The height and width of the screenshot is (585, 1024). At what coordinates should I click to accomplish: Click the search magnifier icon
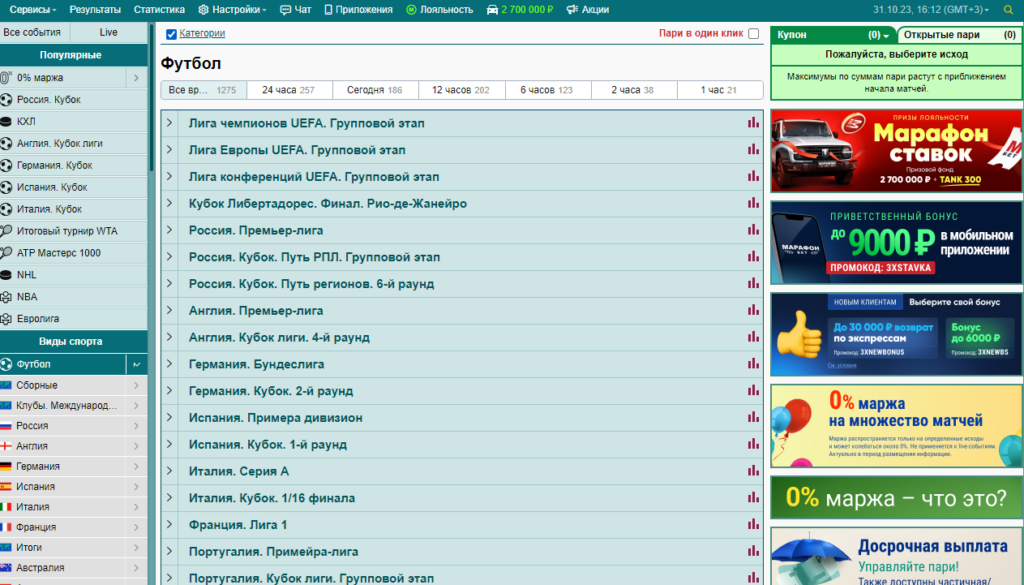[1008, 10]
